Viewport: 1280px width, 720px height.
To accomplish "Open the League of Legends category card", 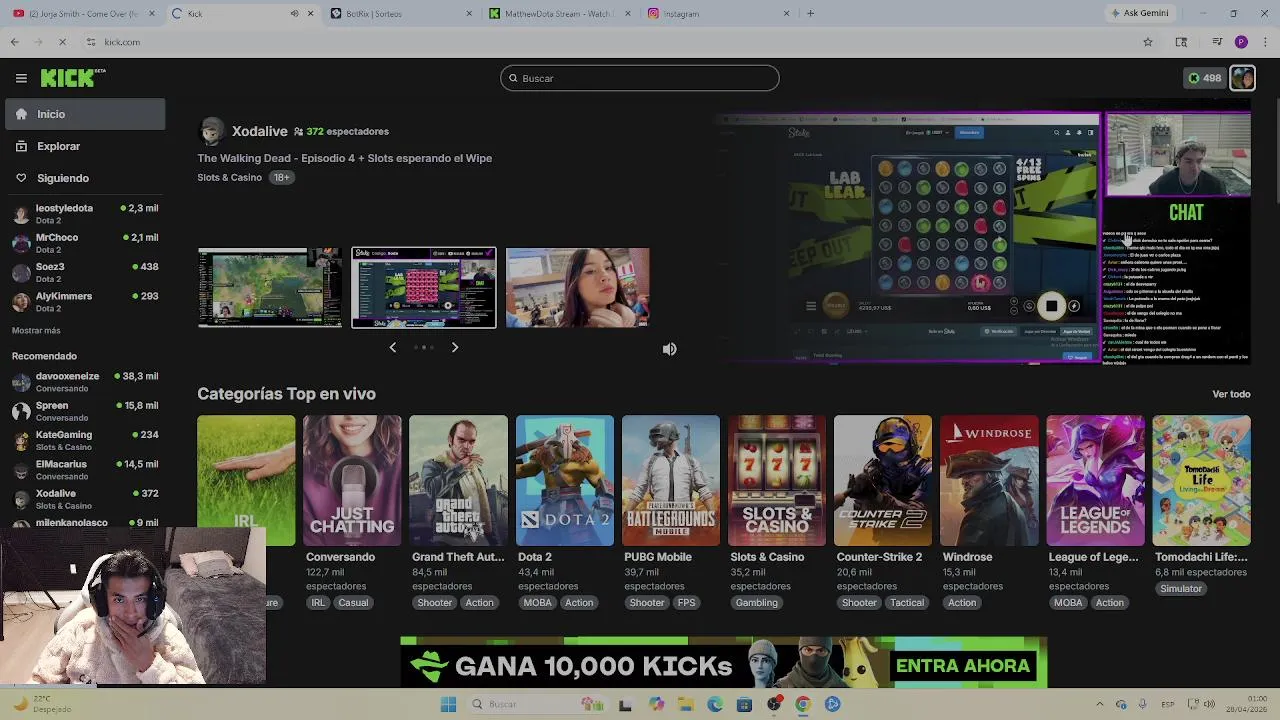I will pyautogui.click(x=1095, y=480).
